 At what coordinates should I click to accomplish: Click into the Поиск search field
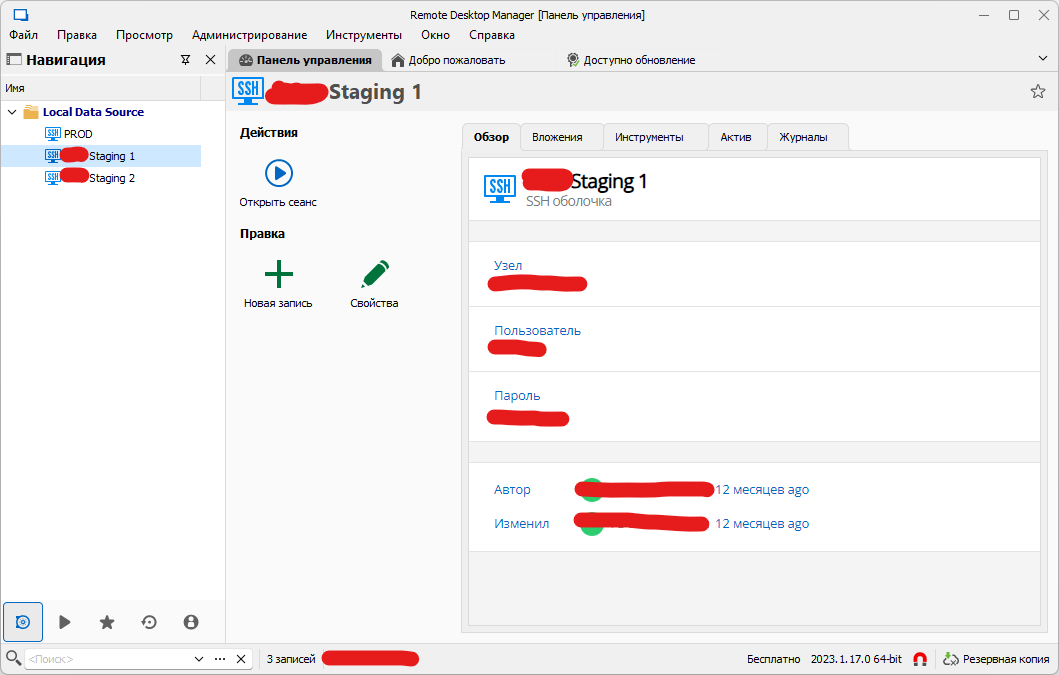point(105,659)
